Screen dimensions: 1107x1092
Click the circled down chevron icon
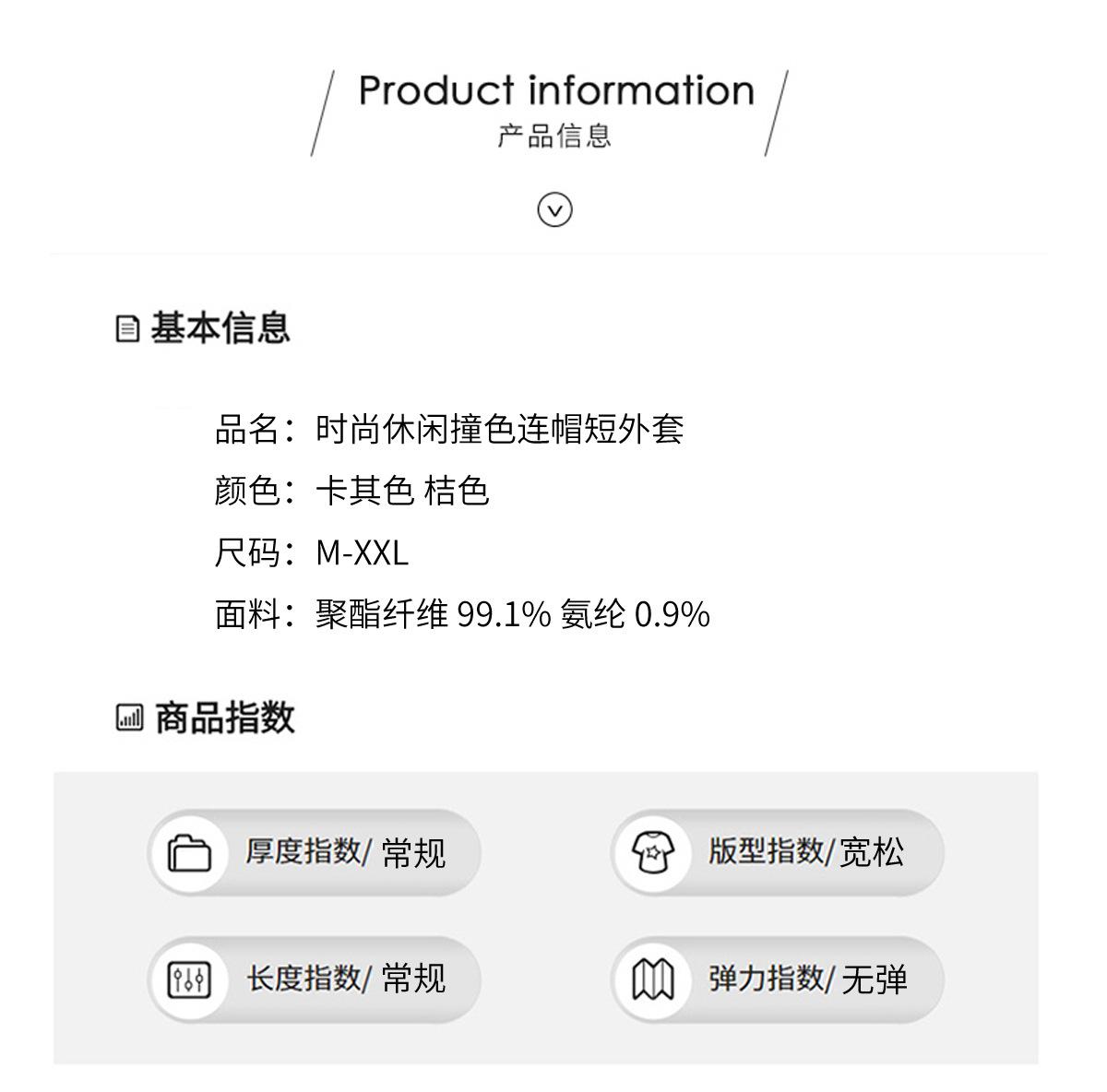554,210
